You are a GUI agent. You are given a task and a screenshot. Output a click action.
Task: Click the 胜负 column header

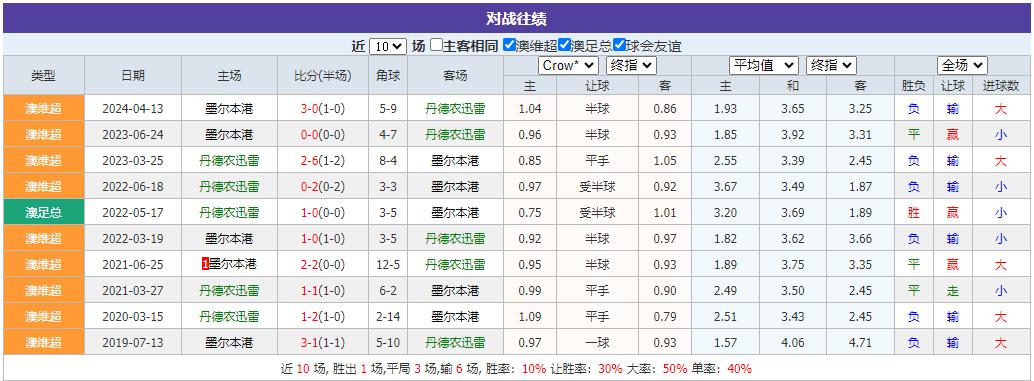click(913, 86)
